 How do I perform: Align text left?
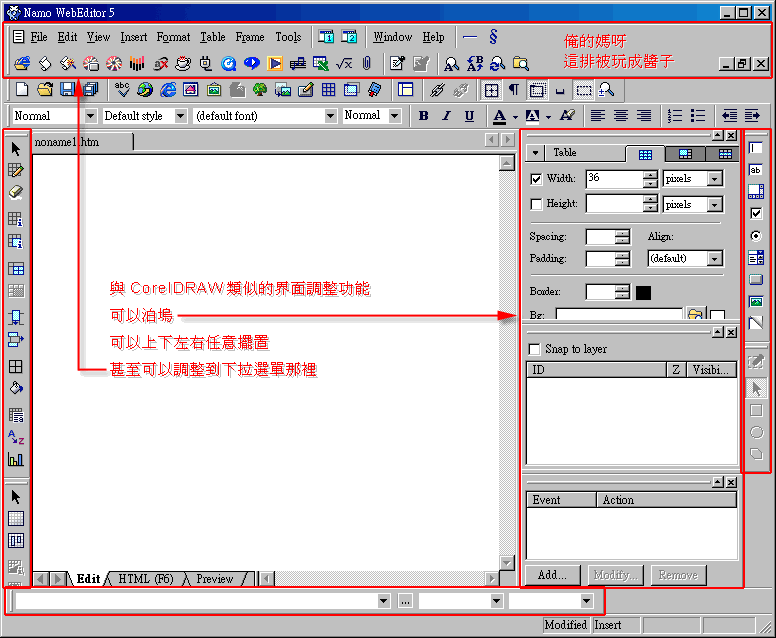click(x=598, y=116)
